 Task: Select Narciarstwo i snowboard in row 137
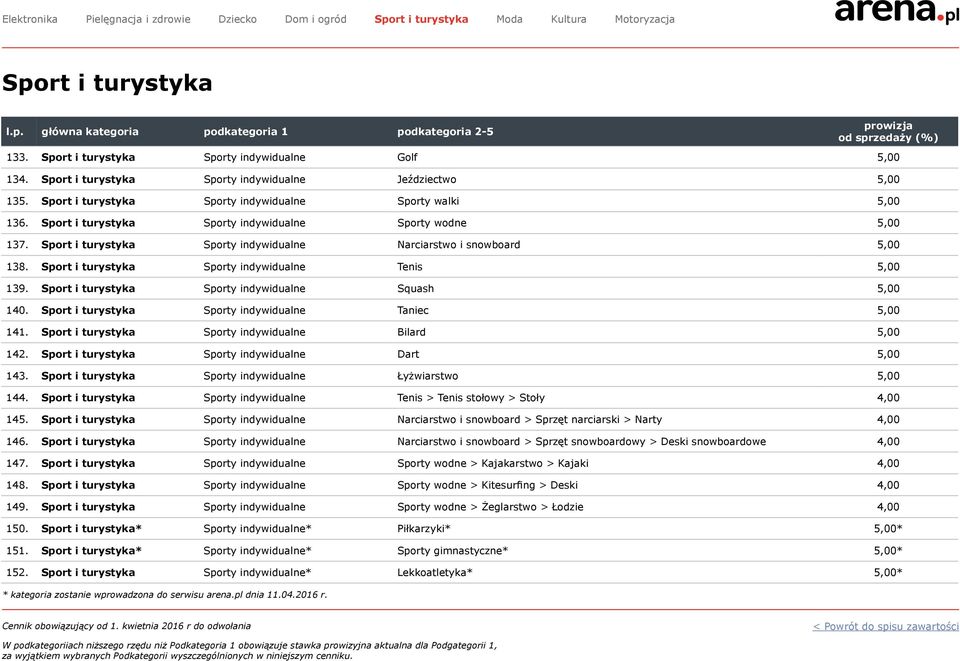click(x=459, y=245)
